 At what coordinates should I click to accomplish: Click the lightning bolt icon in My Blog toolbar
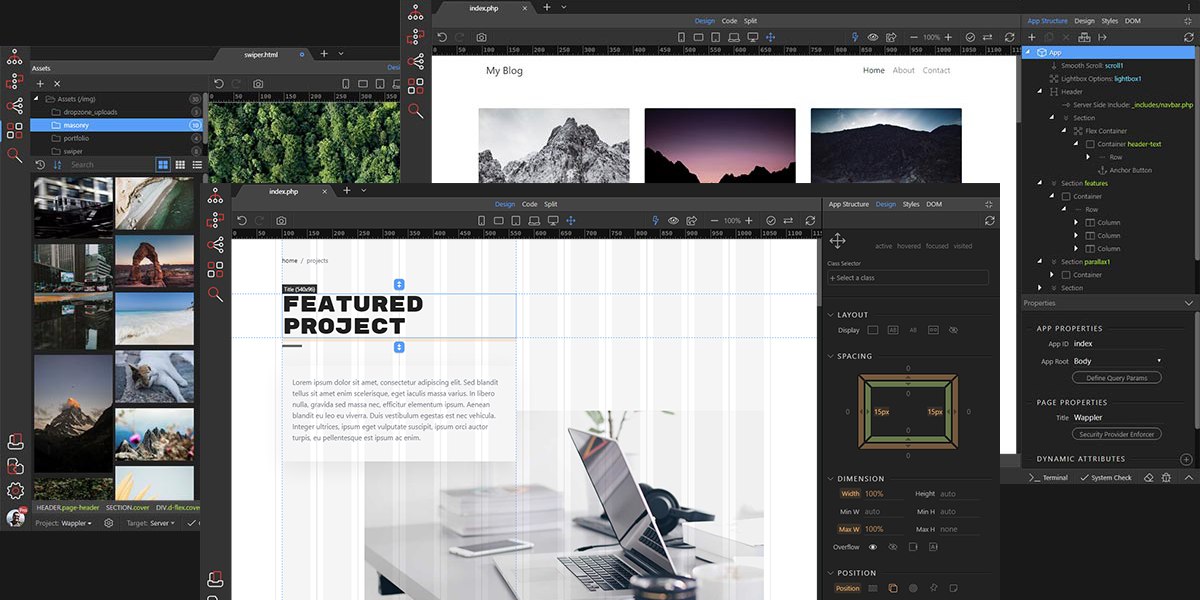point(855,37)
